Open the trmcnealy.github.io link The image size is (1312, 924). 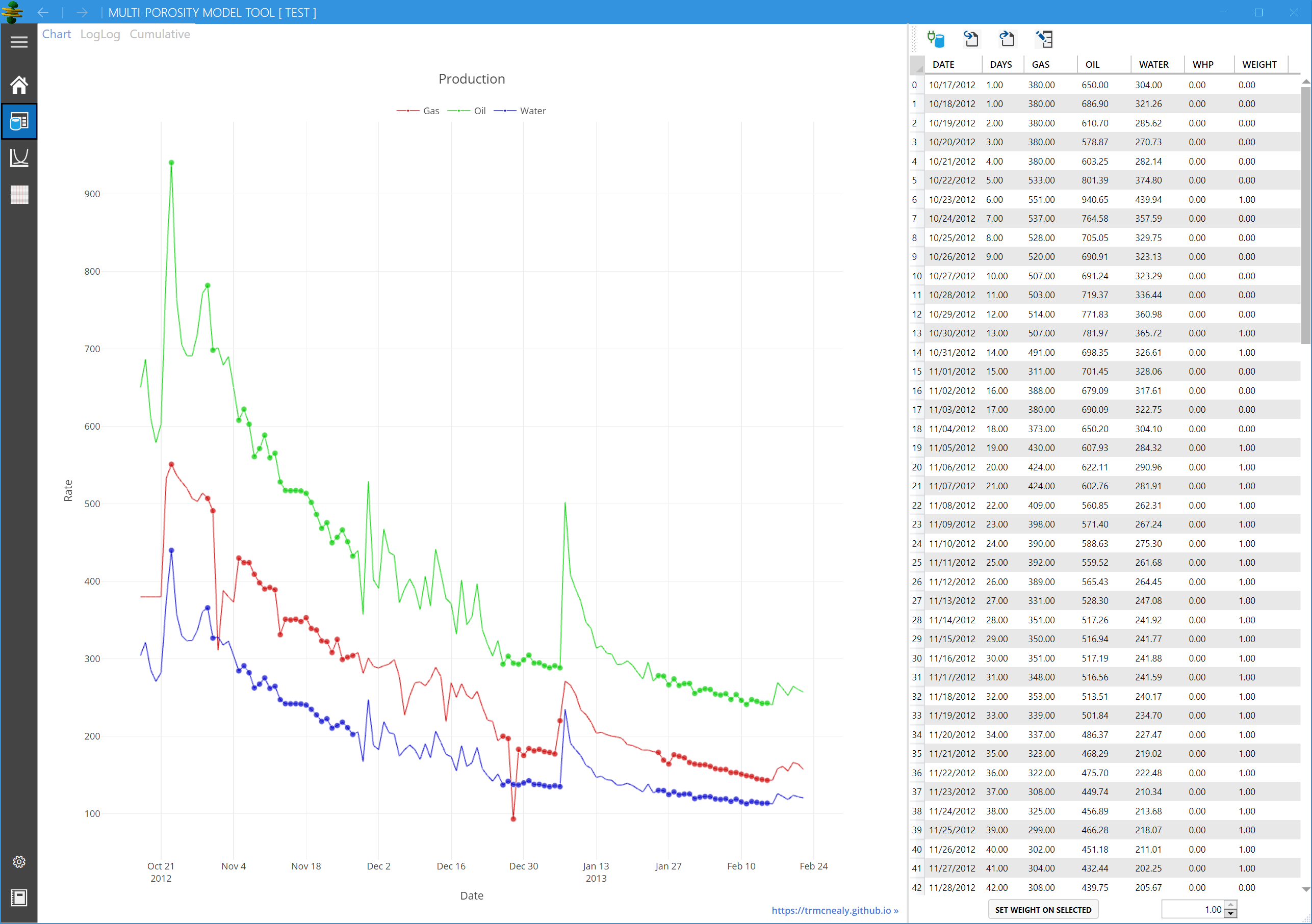point(834,910)
